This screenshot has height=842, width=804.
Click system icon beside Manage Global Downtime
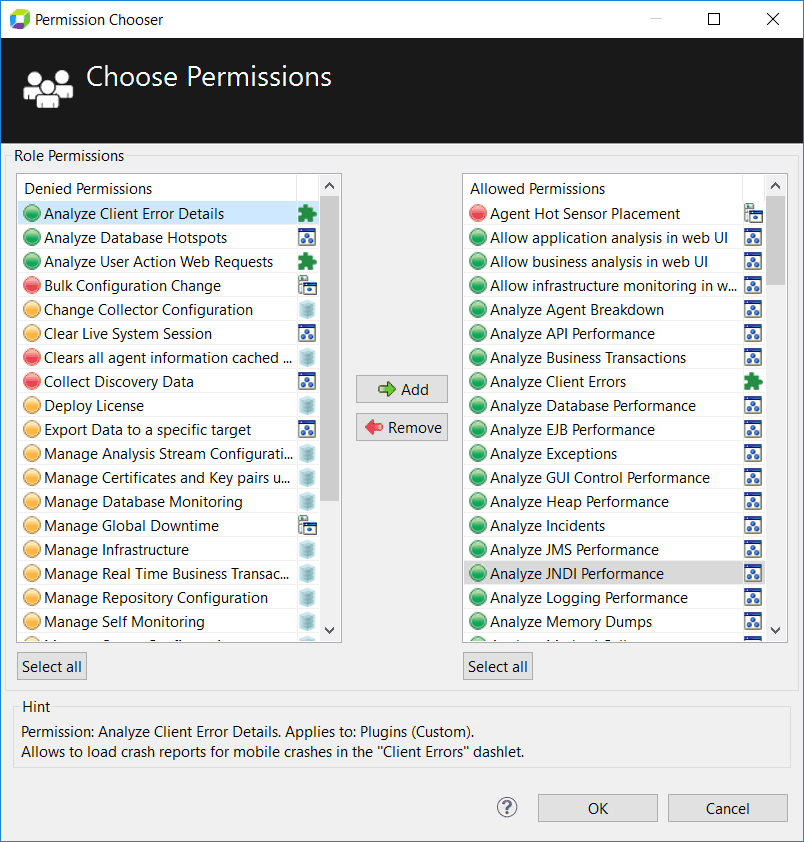pyautogui.click(x=307, y=526)
